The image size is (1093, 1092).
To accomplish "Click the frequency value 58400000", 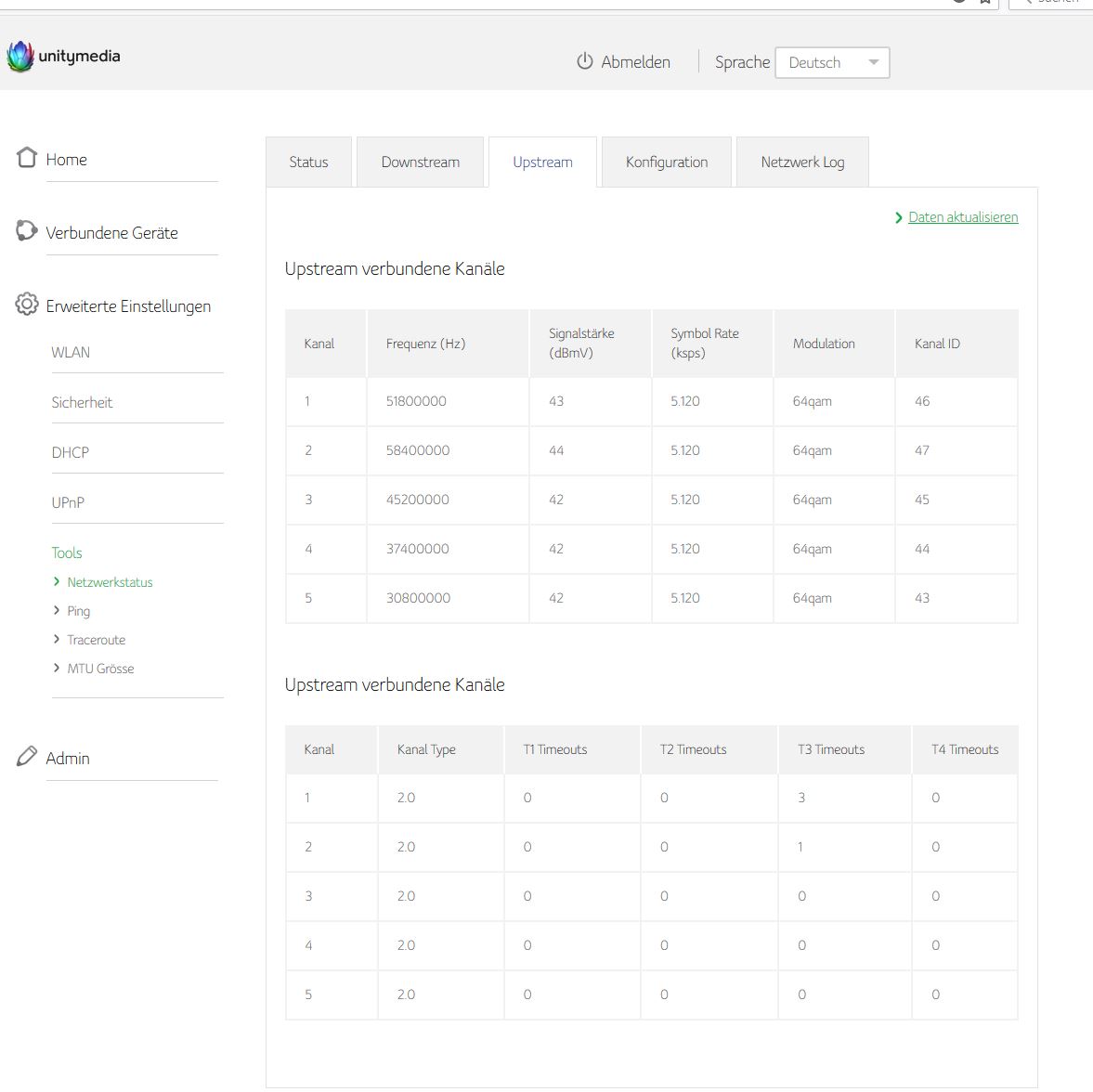I will coord(418,451).
